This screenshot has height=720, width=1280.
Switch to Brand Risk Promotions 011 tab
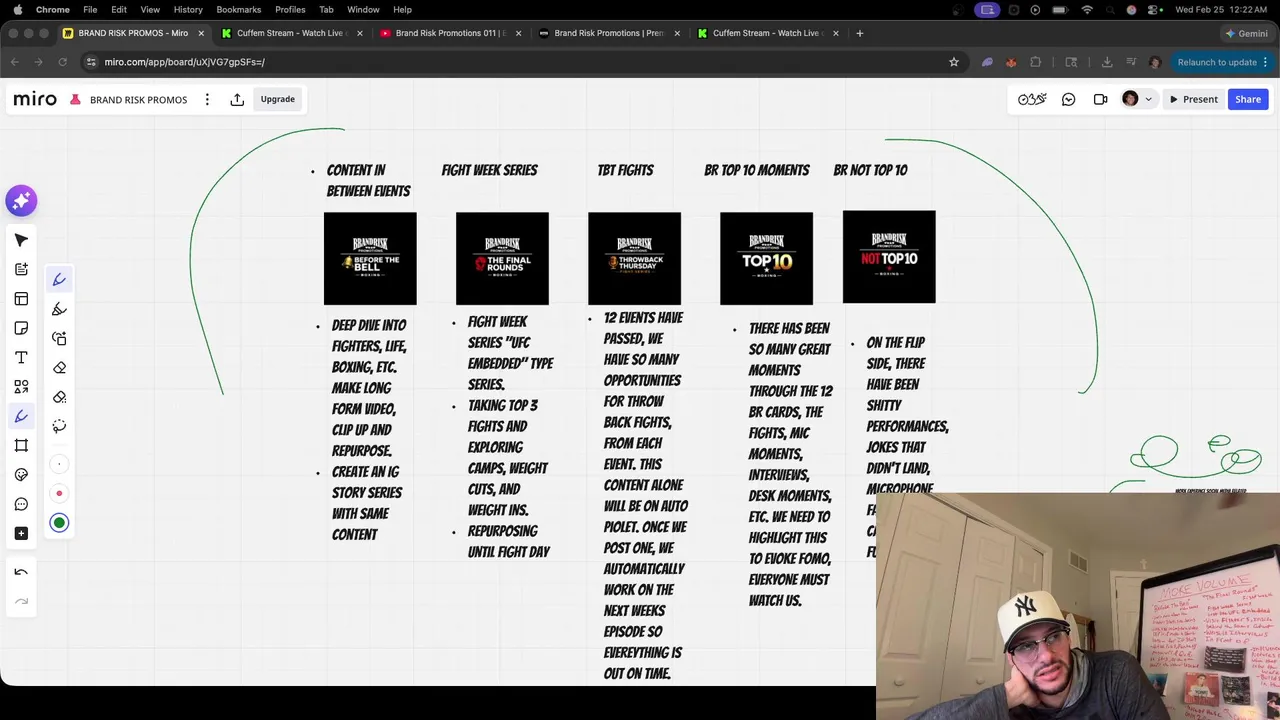451,33
